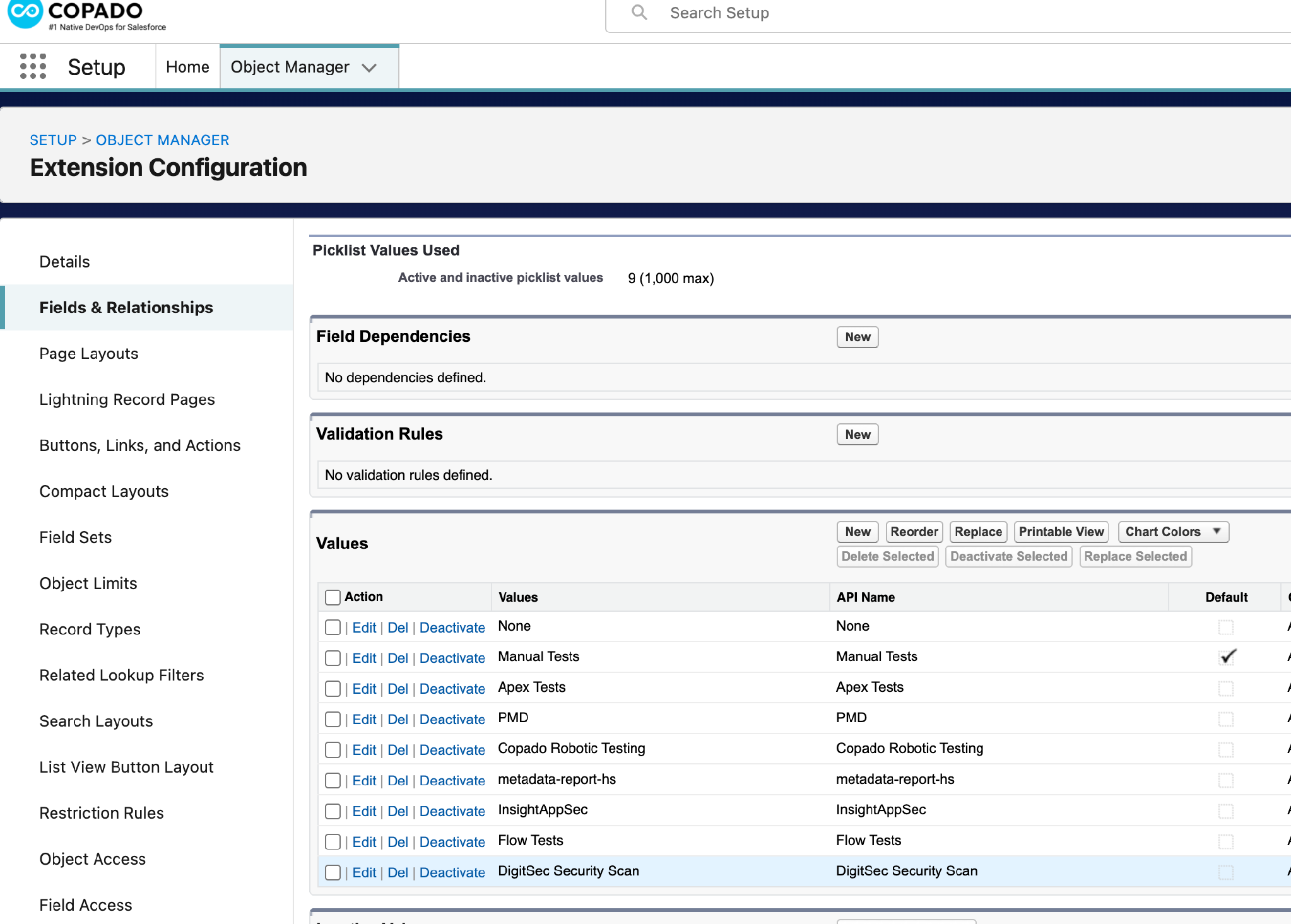This screenshot has width=1291, height=924.
Task: Delete the DigitSec Security Scan value
Action: point(398,872)
